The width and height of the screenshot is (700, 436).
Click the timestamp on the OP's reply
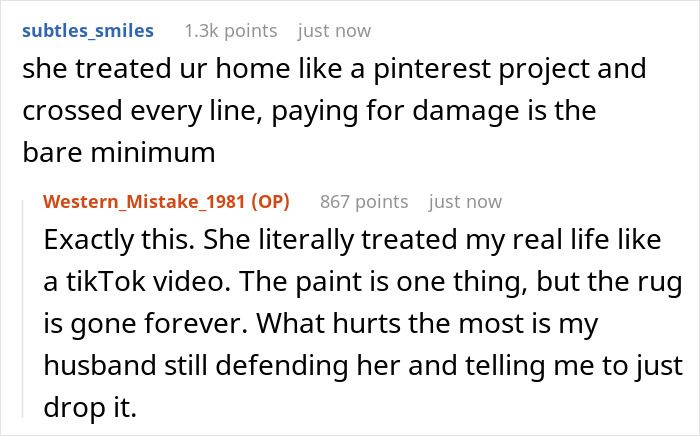coord(465,202)
